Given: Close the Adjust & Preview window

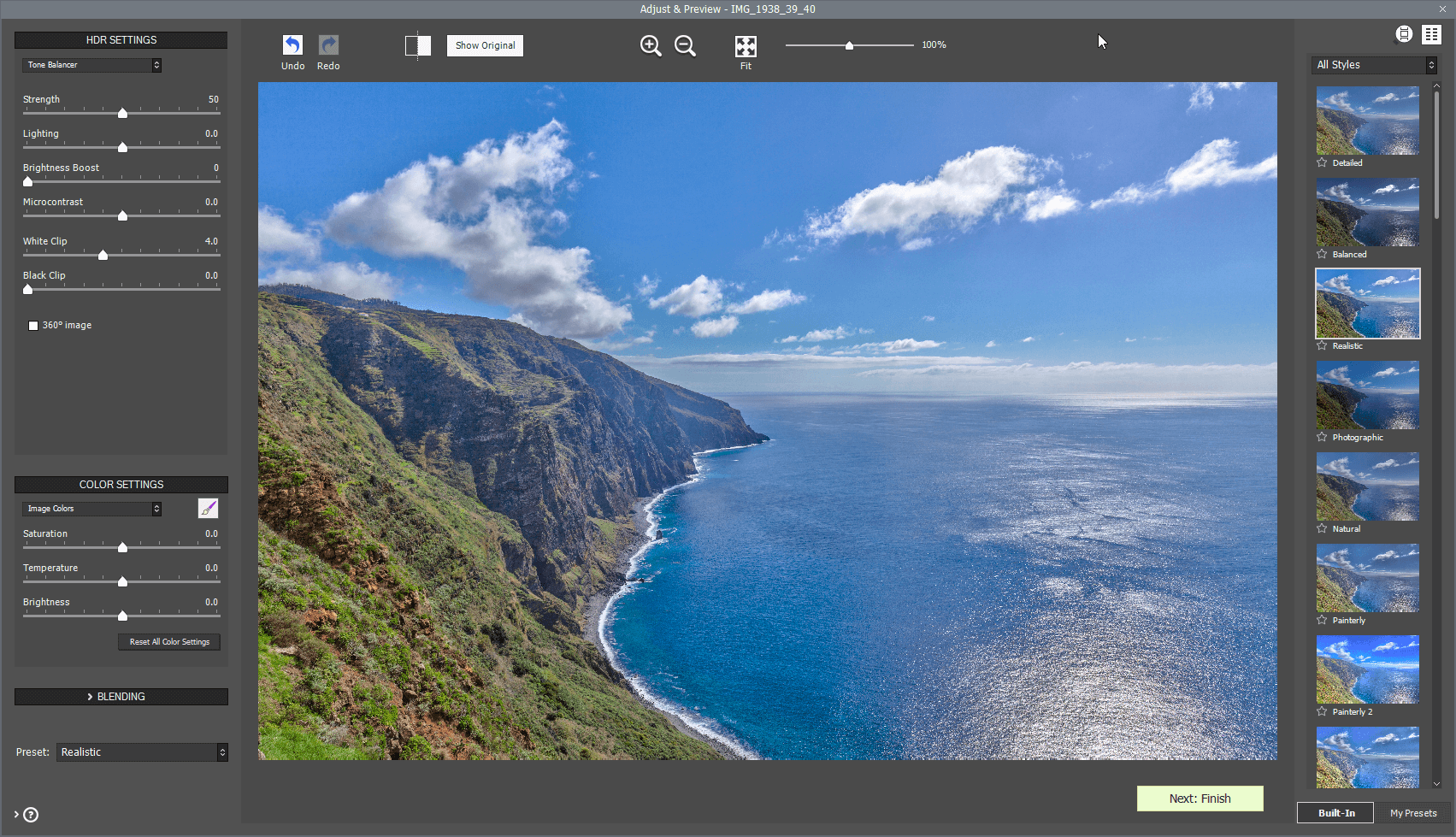Looking at the screenshot, I should point(1443,9).
